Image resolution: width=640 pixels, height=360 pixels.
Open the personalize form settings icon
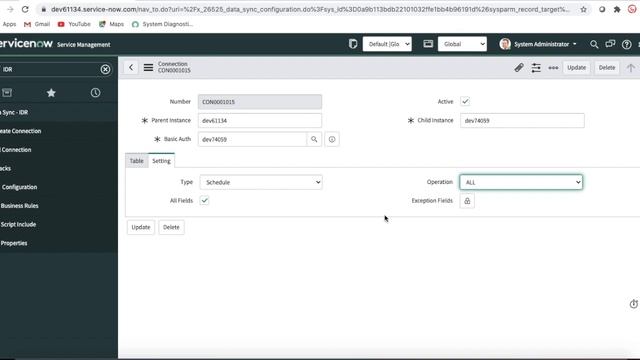(x=536, y=68)
